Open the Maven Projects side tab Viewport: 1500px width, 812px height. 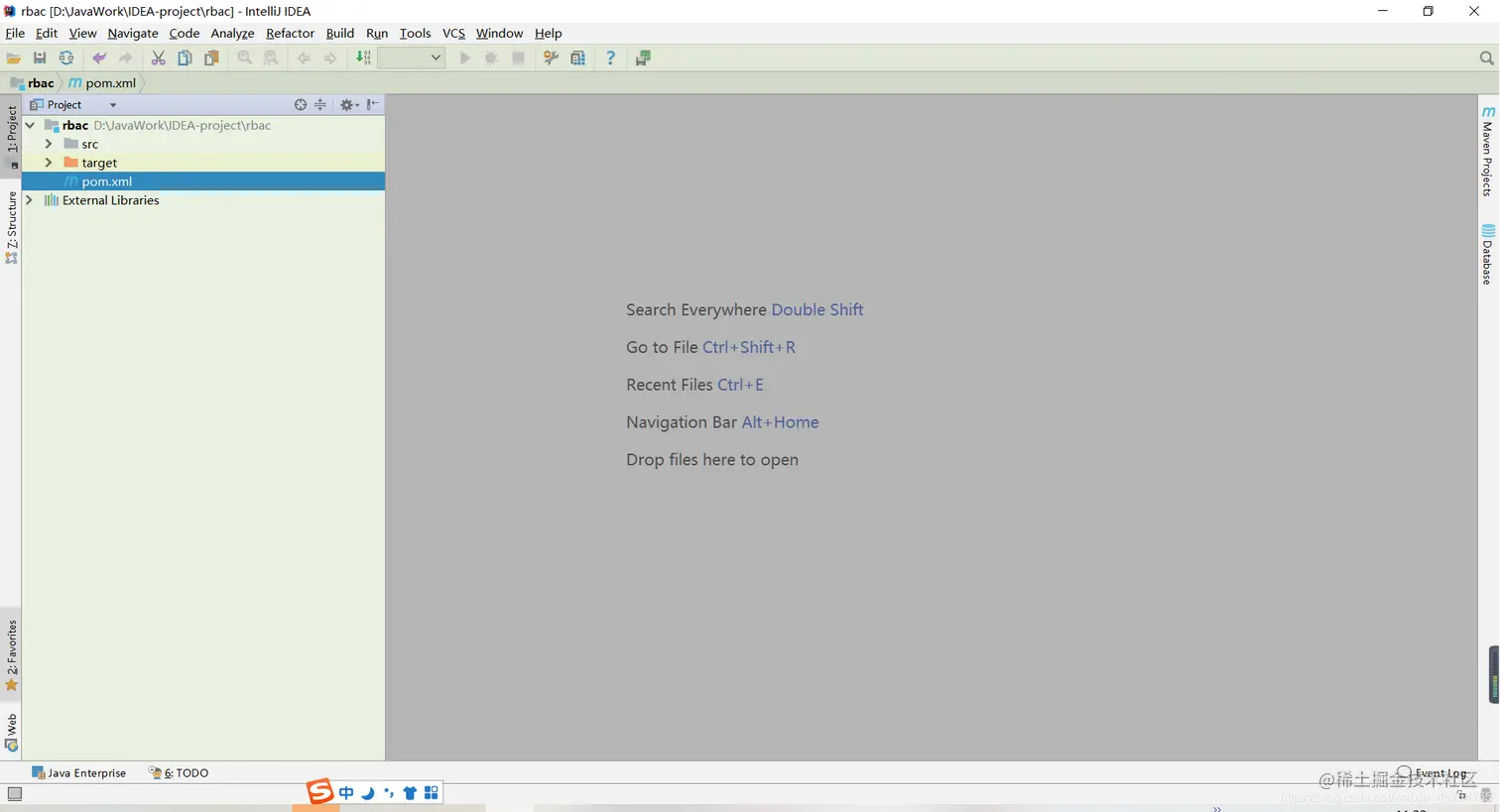tap(1487, 151)
